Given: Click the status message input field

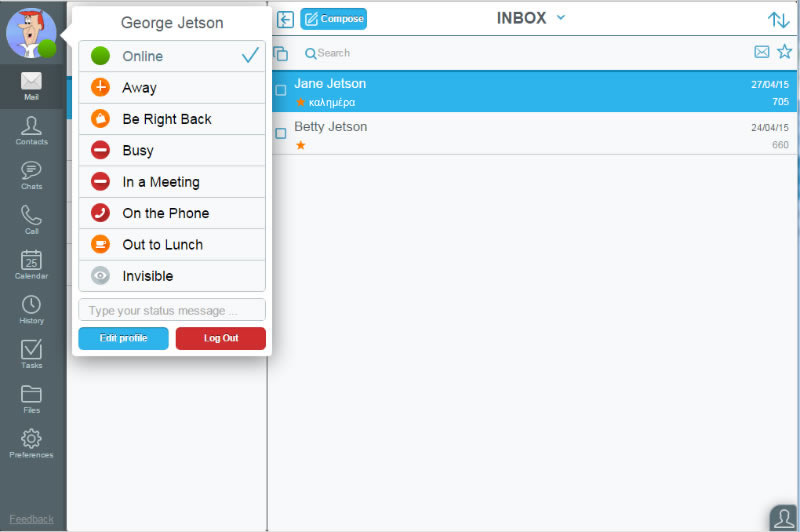Looking at the screenshot, I should point(172,310).
